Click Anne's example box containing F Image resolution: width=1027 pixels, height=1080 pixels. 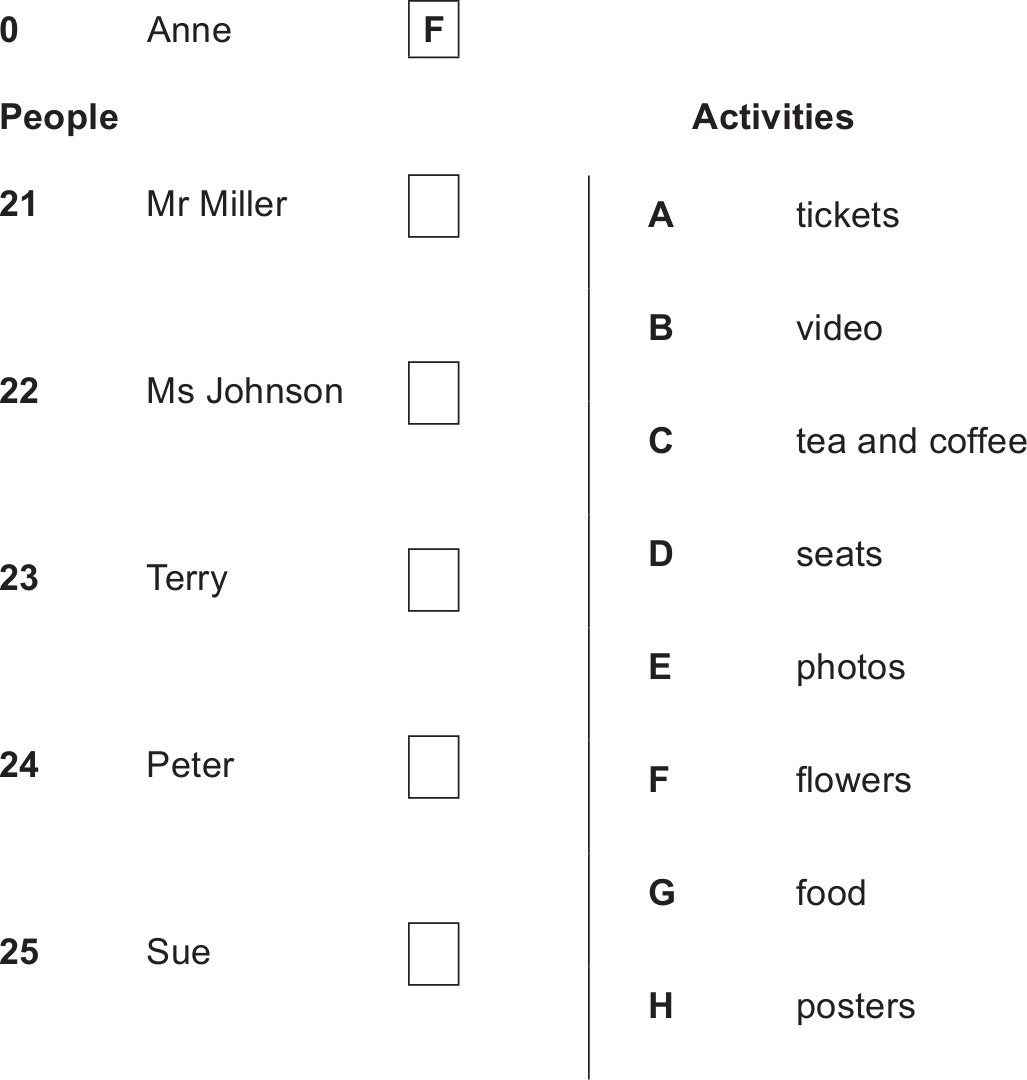point(433,32)
